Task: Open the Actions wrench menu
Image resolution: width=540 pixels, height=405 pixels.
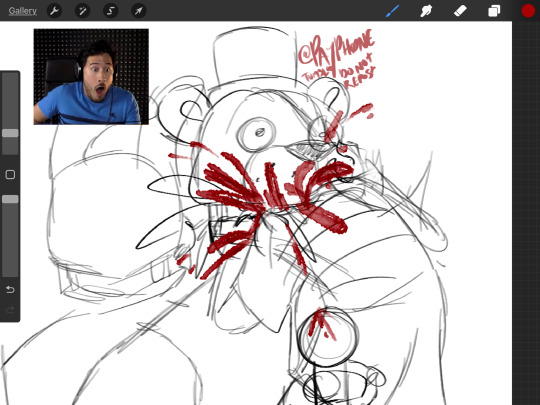Action: [54, 11]
